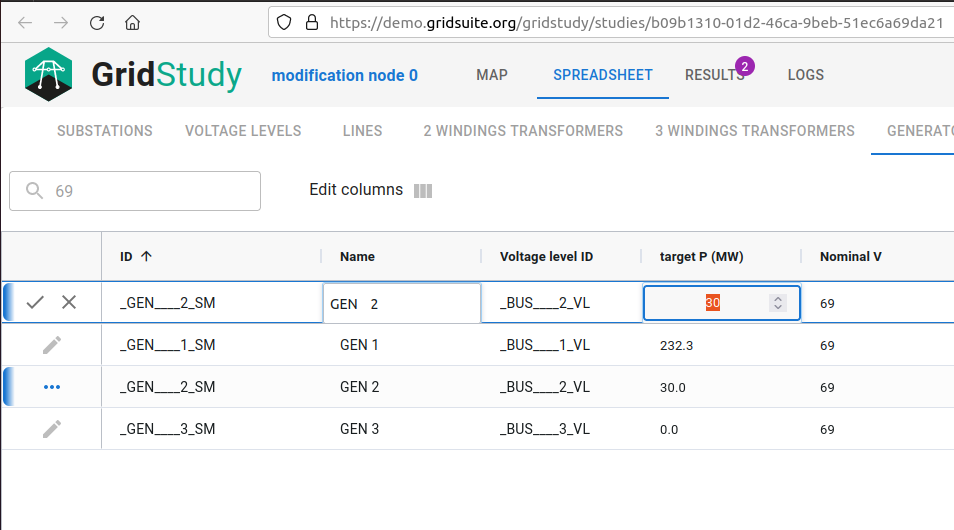Click the GEN 1 name cell
Viewport: 954px width, 530px height.
coord(359,345)
